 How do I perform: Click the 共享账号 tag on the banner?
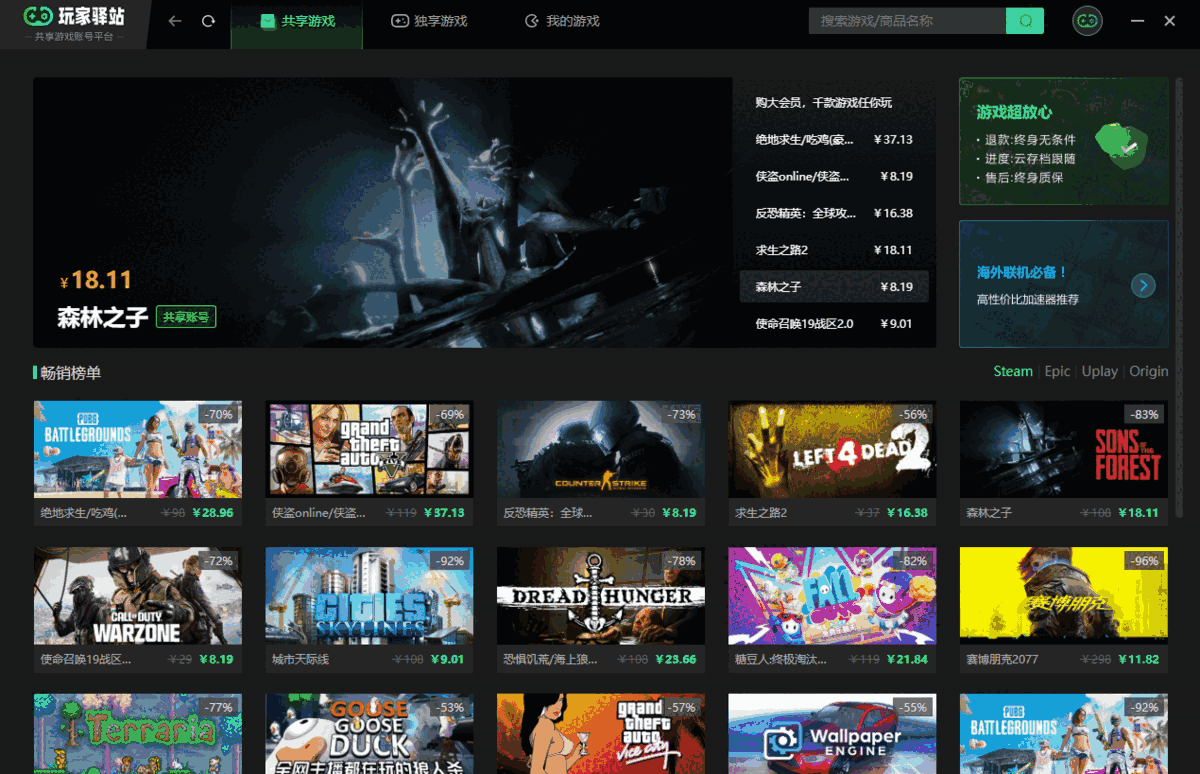pos(186,317)
